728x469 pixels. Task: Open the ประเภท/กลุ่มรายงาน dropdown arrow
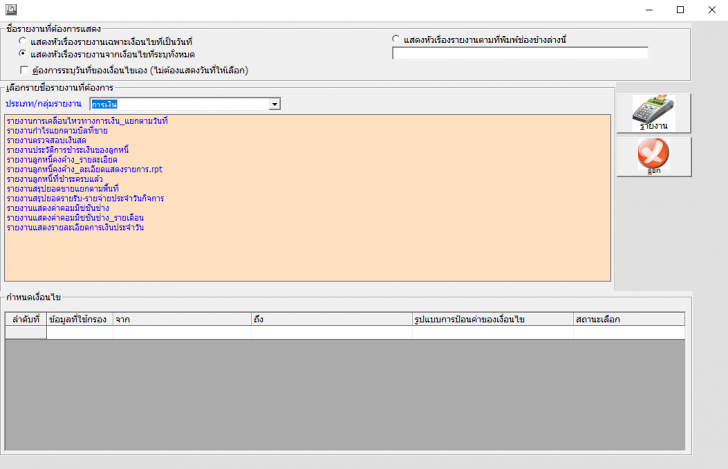click(x=274, y=104)
